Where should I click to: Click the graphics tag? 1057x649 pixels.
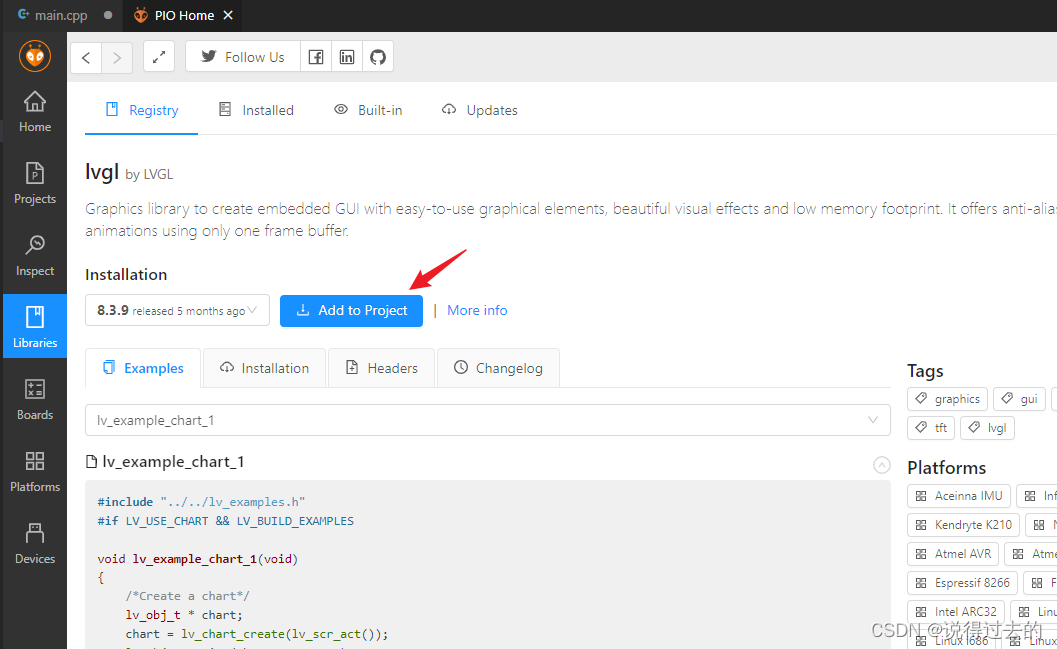click(x=947, y=399)
